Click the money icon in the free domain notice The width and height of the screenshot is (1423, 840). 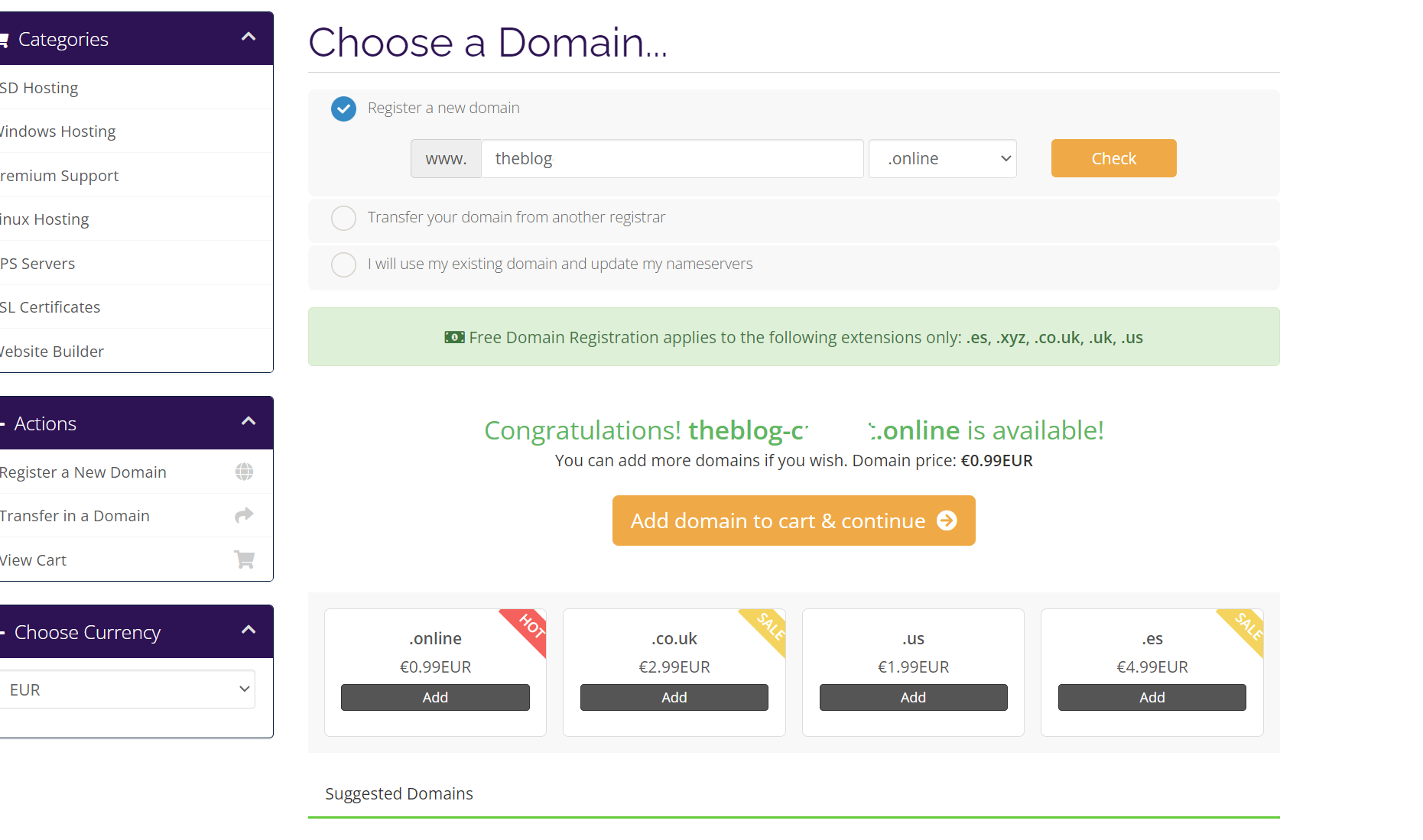tap(454, 337)
